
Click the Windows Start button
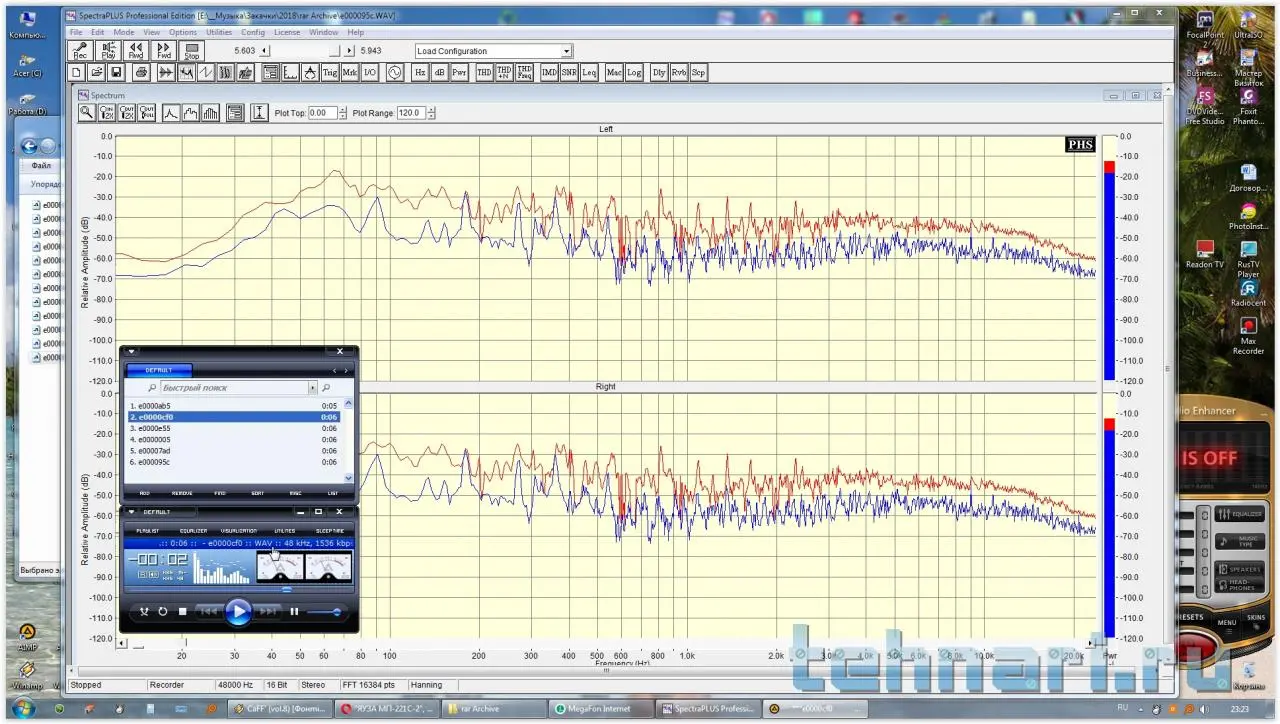(22, 709)
